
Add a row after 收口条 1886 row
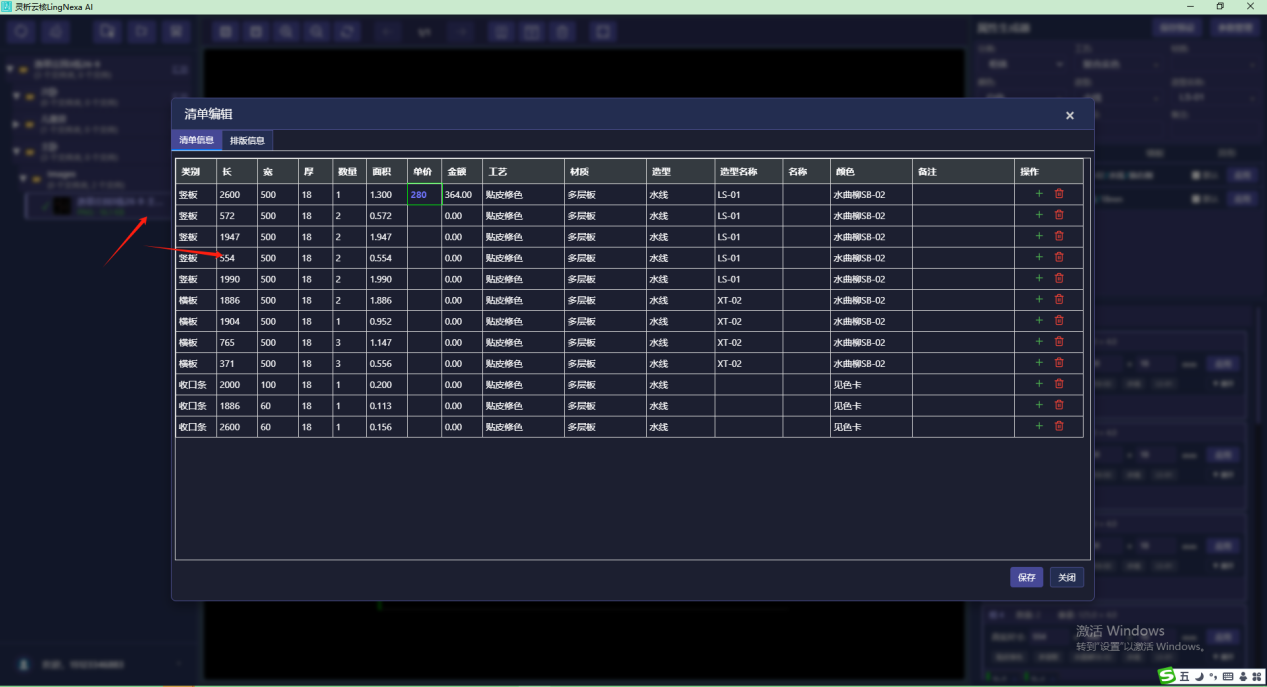1039,405
